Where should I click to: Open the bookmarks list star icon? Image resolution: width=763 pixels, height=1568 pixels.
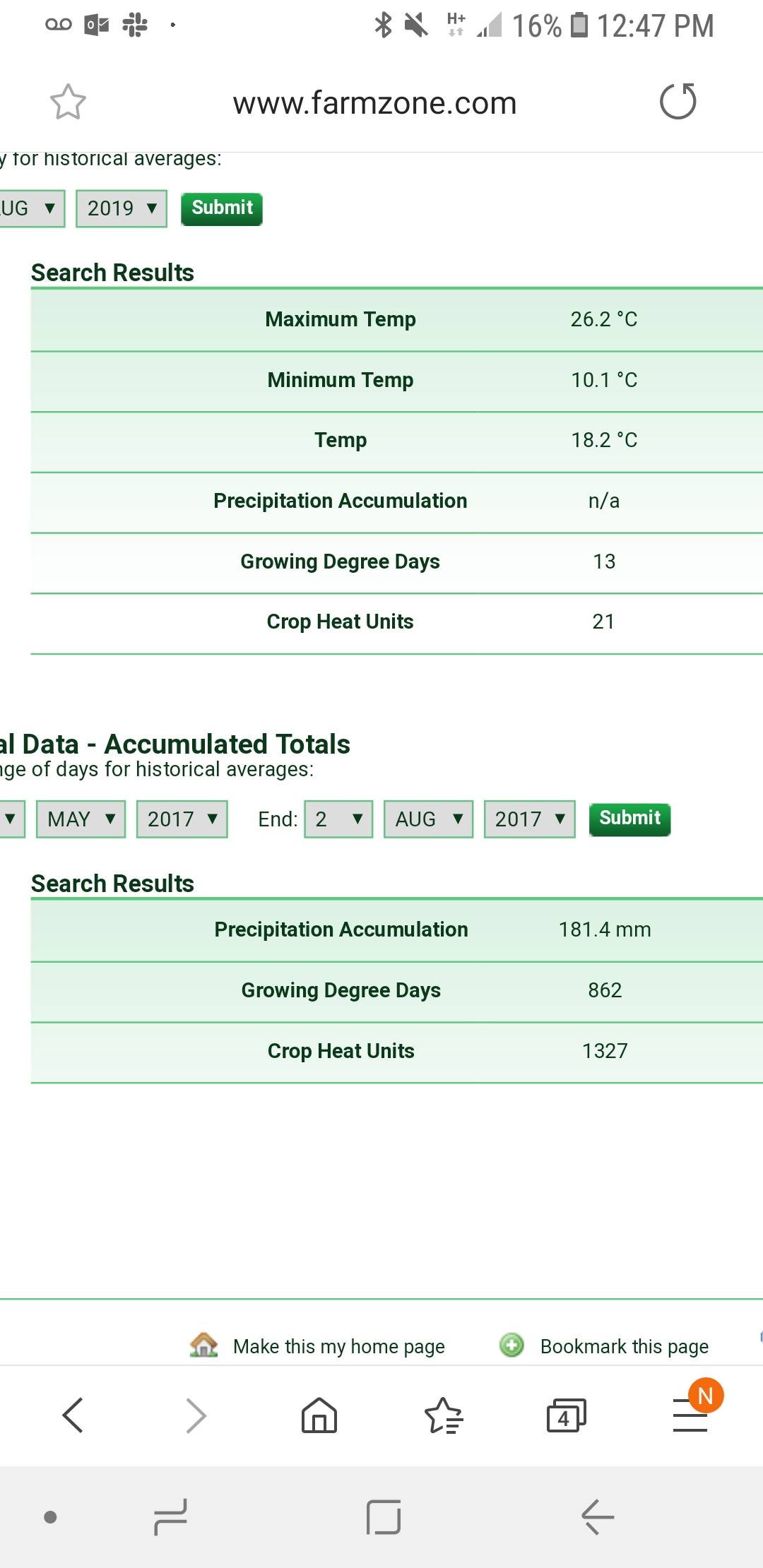point(443,1415)
